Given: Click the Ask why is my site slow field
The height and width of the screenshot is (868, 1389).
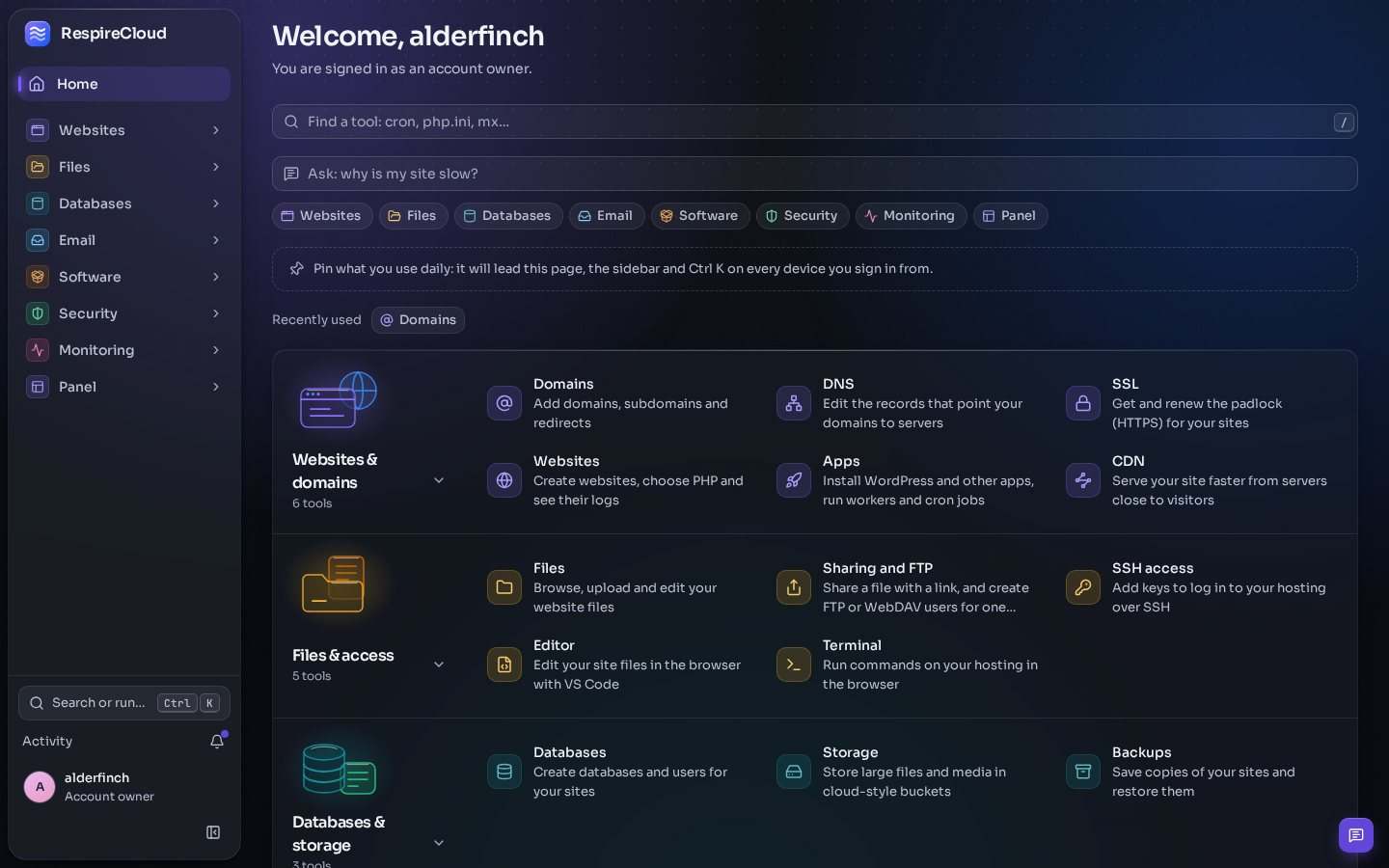Looking at the screenshot, I should click(815, 174).
